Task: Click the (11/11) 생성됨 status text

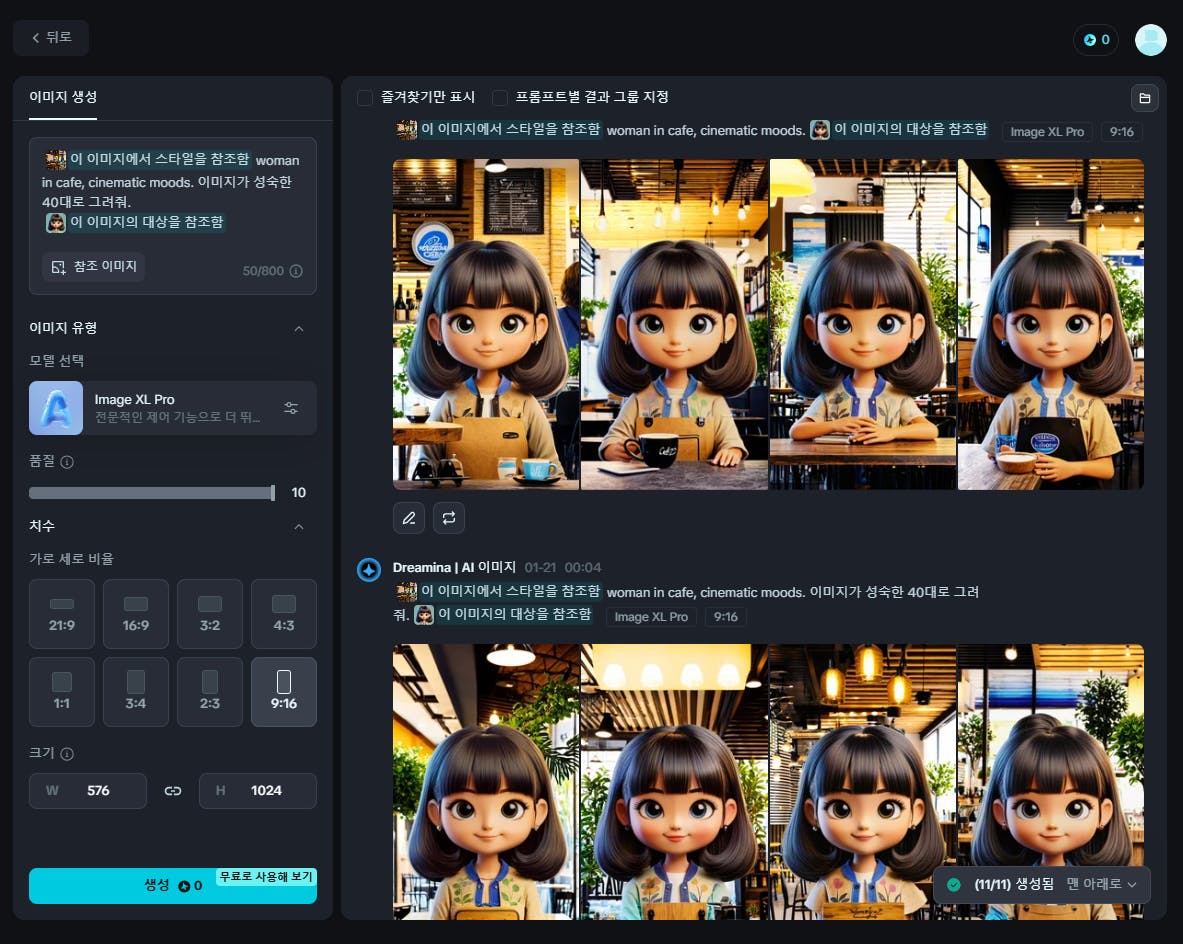Action: [x=1013, y=884]
